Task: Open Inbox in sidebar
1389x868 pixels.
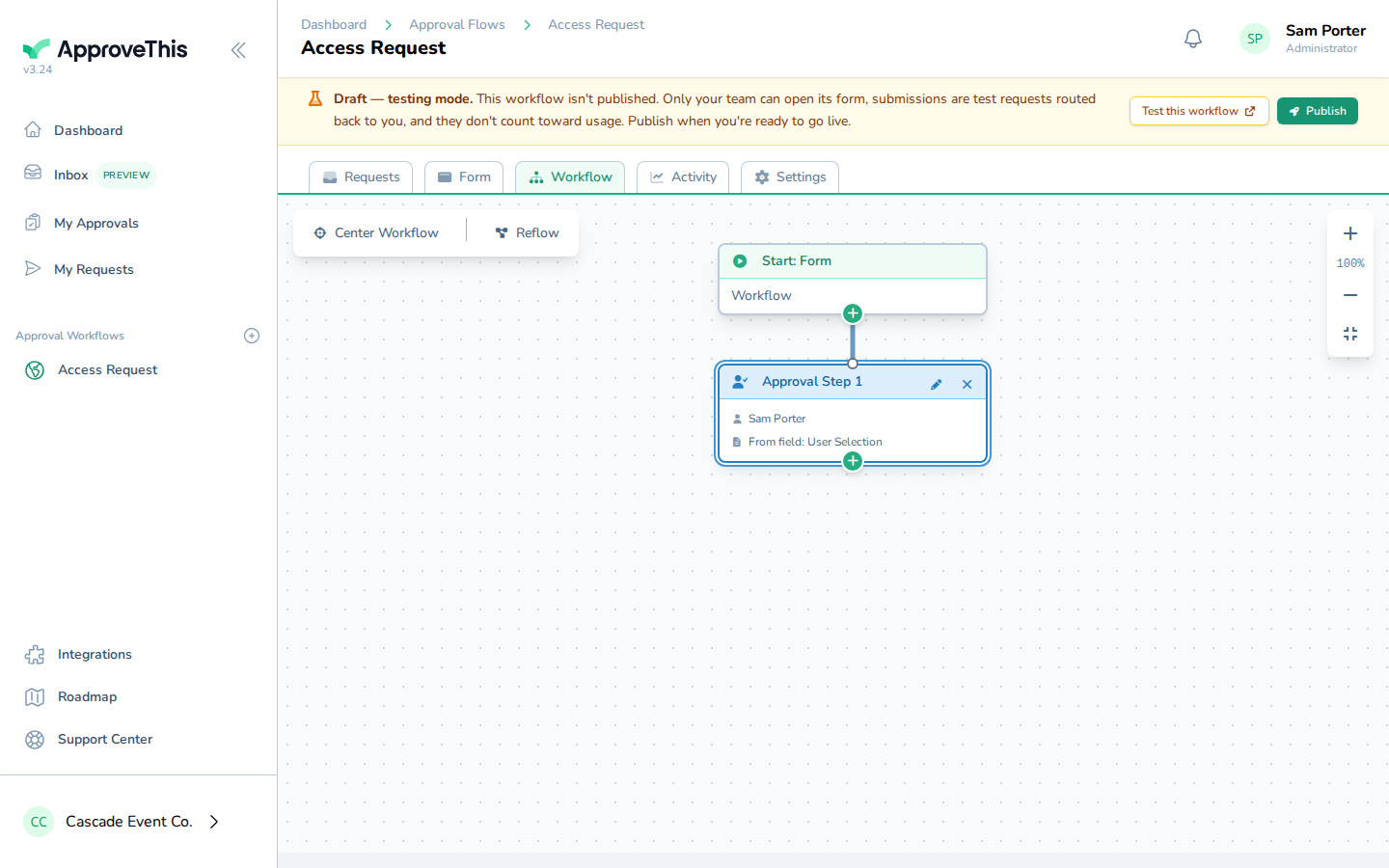Action: coord(70,175)
